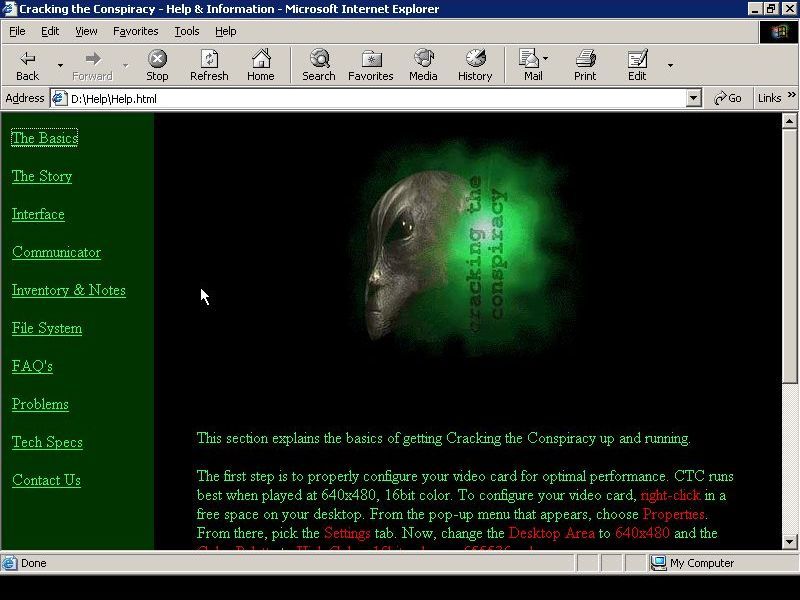Image resolution: width=800 pixels, height=600 pixels.
Task: Expand the address bar dropdown list
Action: pos(694,98)
